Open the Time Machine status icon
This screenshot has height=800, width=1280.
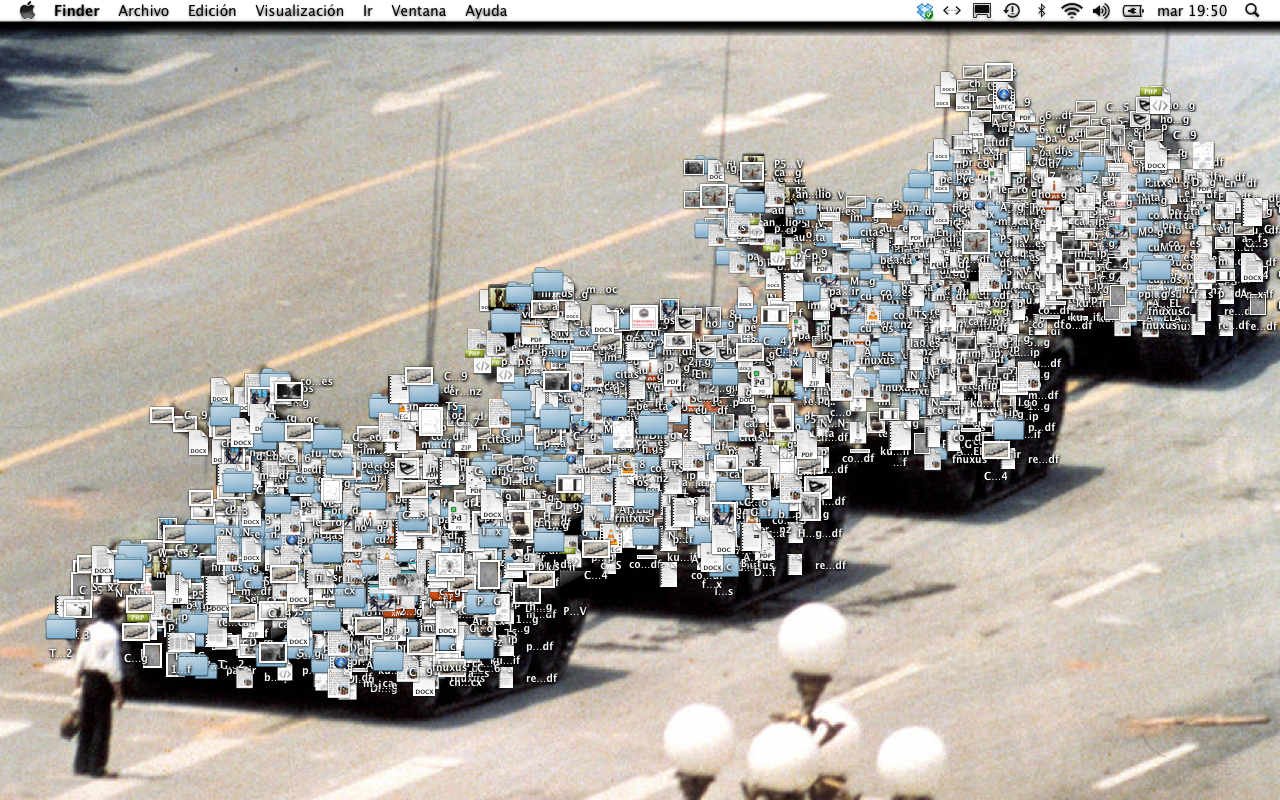click(x=1012, y=11)
